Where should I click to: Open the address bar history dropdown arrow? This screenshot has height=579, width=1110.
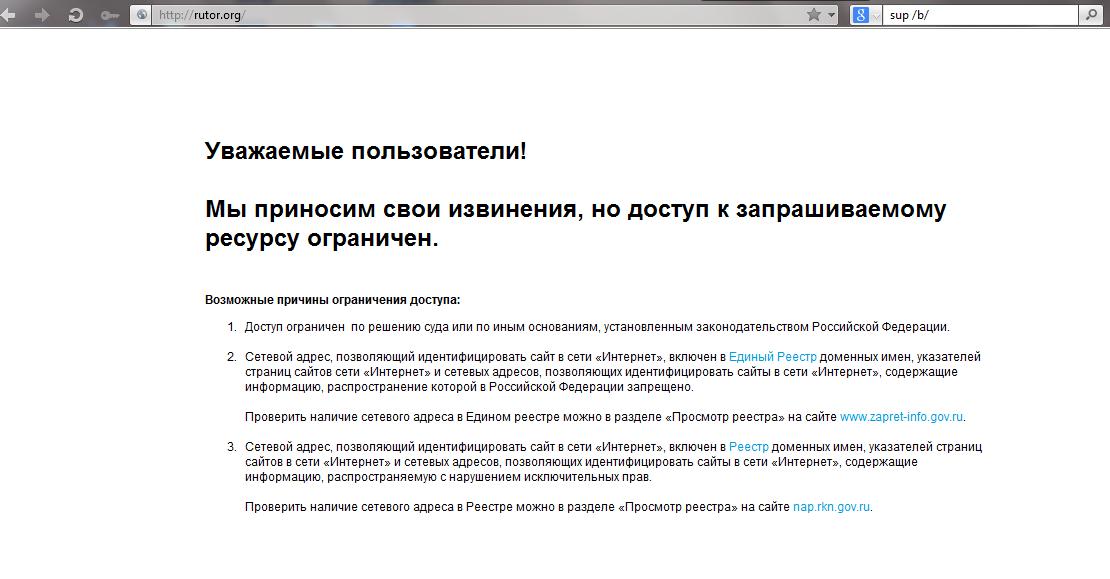tap(832, 15)
